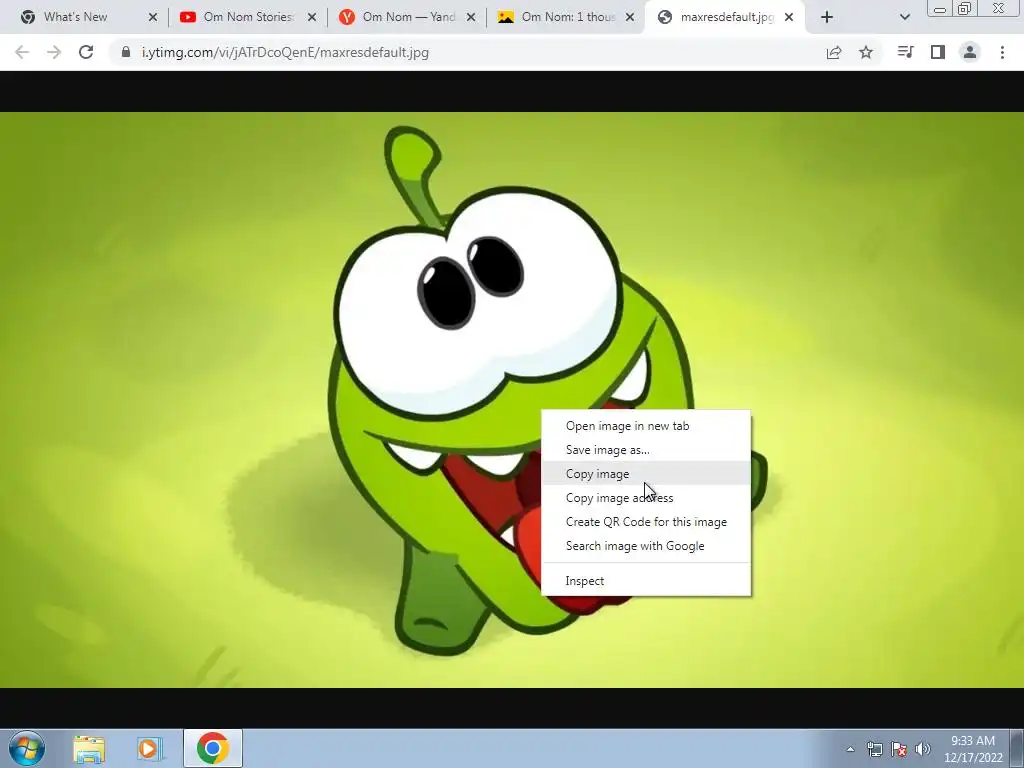Open the Chrome profile avatar
Viewport: 1024px width, 768px height.
pyautogui.click(x=970, y=52)
